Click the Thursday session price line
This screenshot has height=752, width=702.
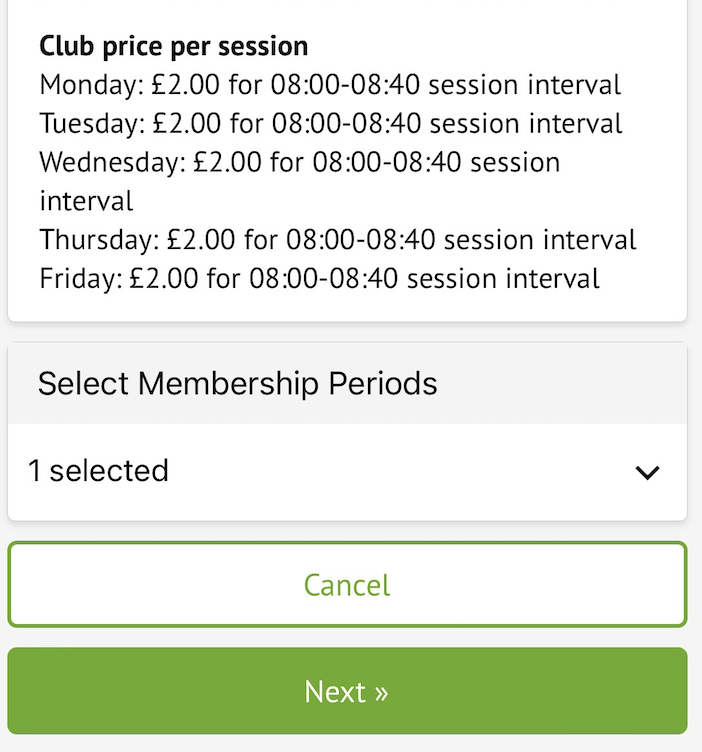point(338,240)
